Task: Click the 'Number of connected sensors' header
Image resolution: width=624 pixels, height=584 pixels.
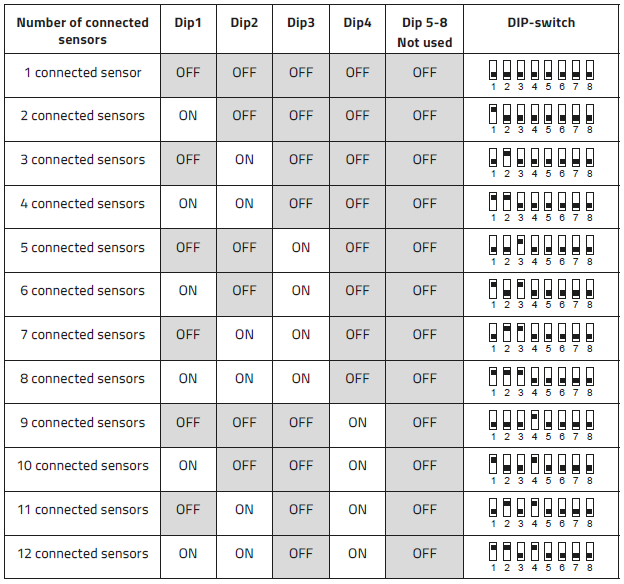Action: pyautogui.click(x=82, y=29)
